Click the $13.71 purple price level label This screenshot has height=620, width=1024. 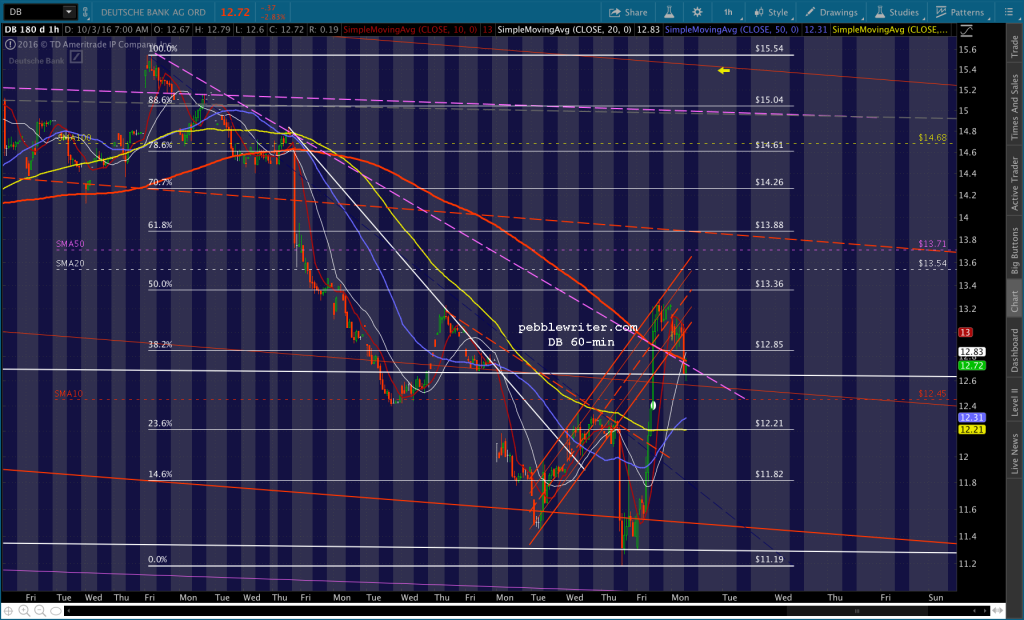tap(932, 244)
